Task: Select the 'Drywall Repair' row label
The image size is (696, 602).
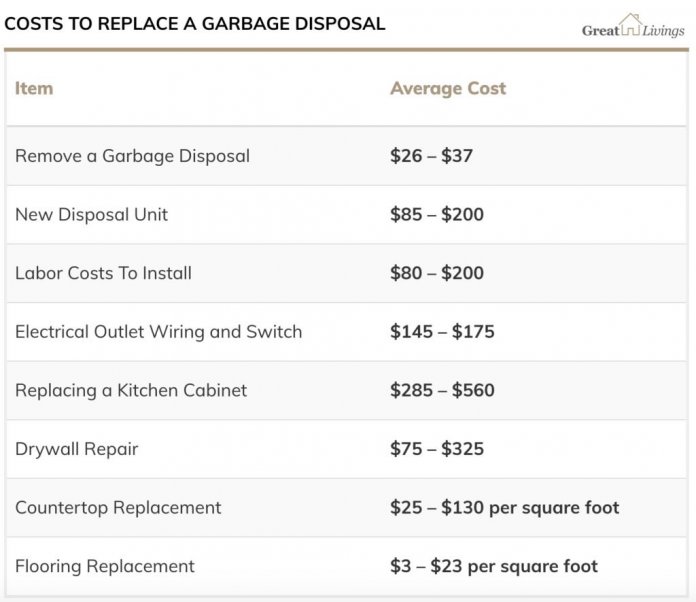Action: (77, 449)
